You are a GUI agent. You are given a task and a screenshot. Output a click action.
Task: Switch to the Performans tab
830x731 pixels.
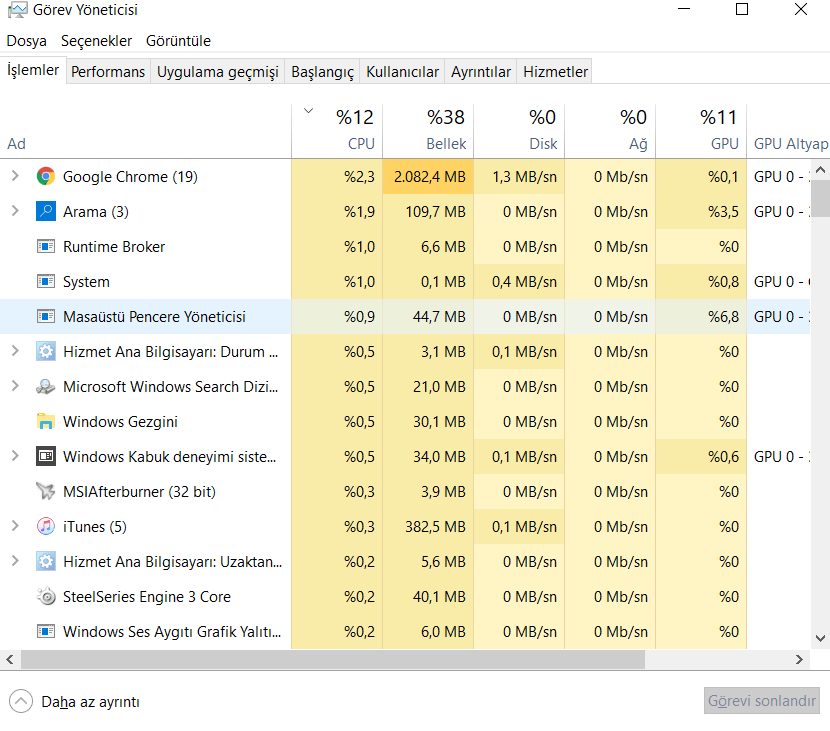(x=108, y=72)
